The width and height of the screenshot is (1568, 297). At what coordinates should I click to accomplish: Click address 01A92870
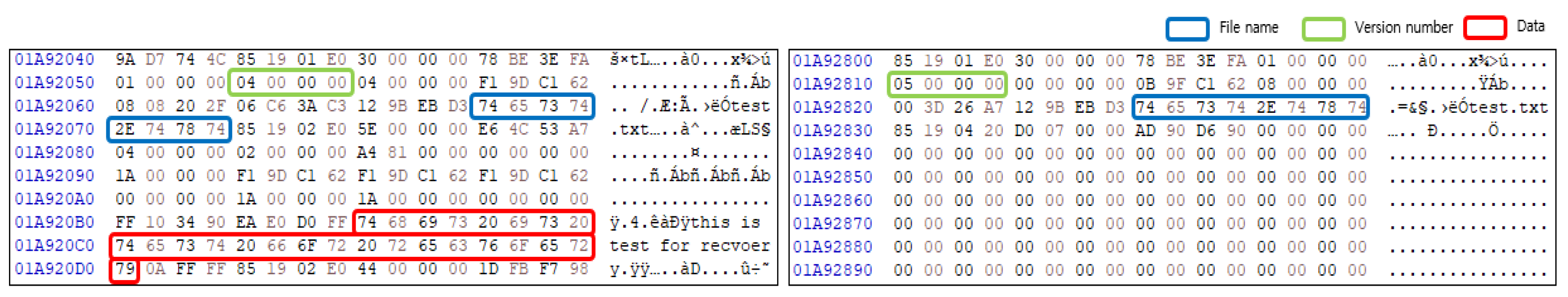pos(832,223)
